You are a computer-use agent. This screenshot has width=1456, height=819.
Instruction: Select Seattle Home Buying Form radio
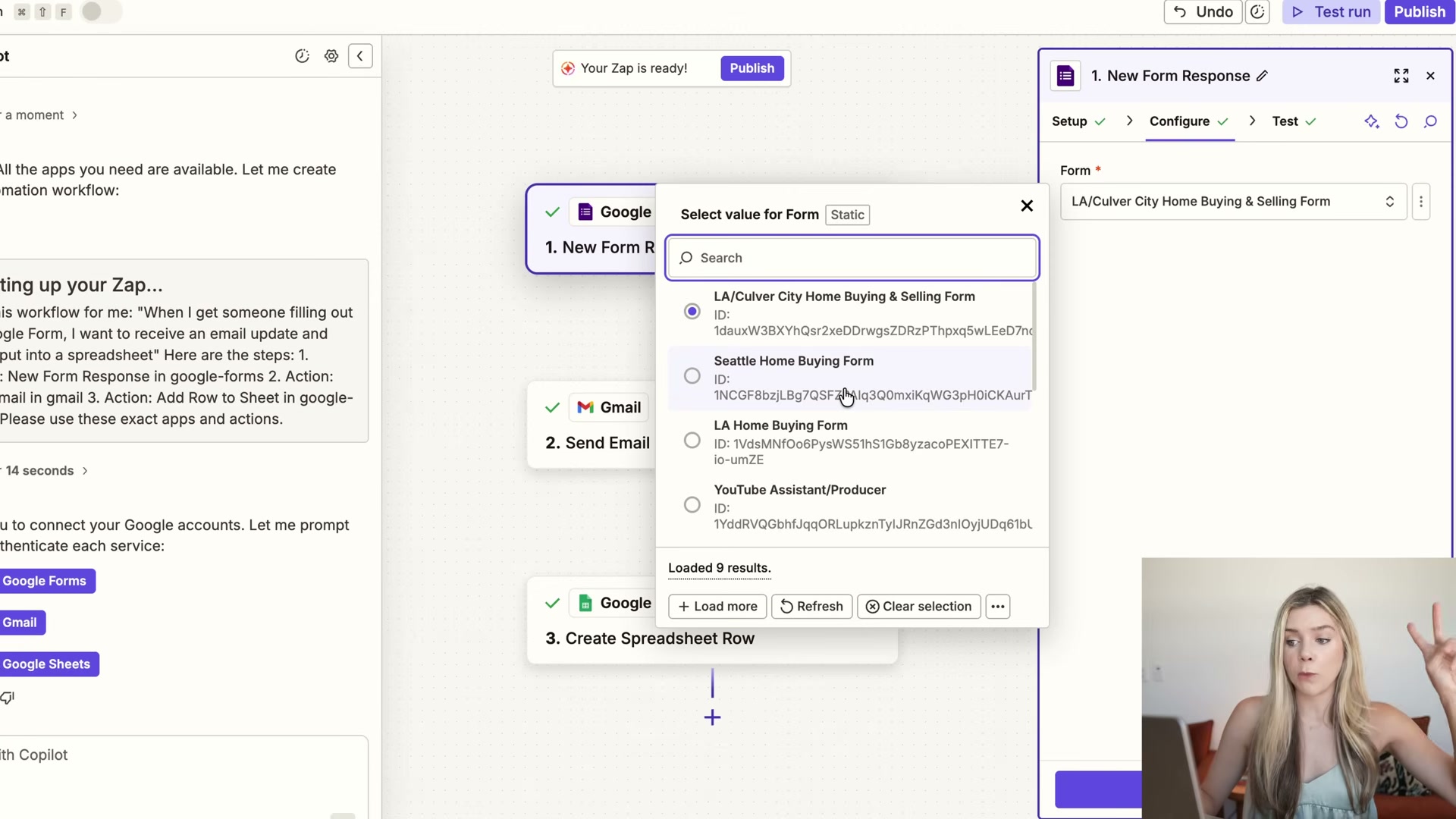[692, 376]
